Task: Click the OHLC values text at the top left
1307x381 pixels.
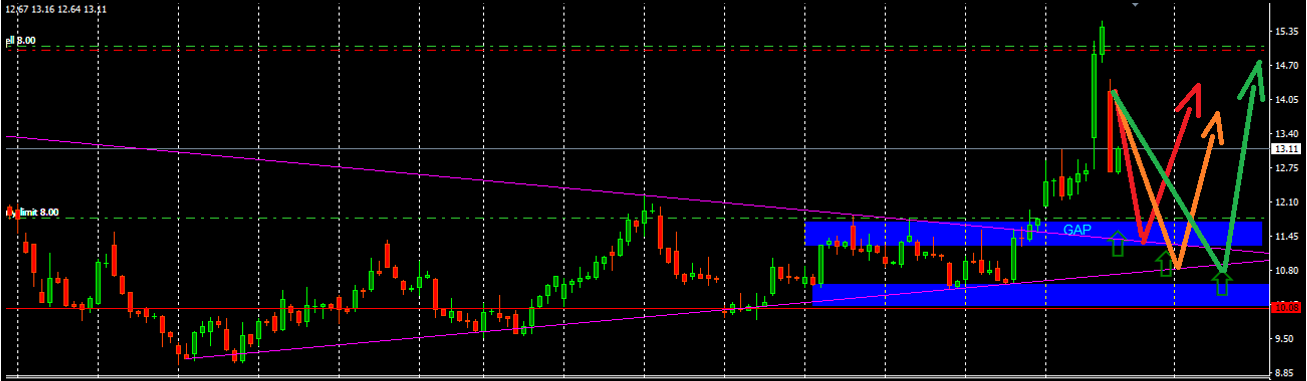Action: 56,8
